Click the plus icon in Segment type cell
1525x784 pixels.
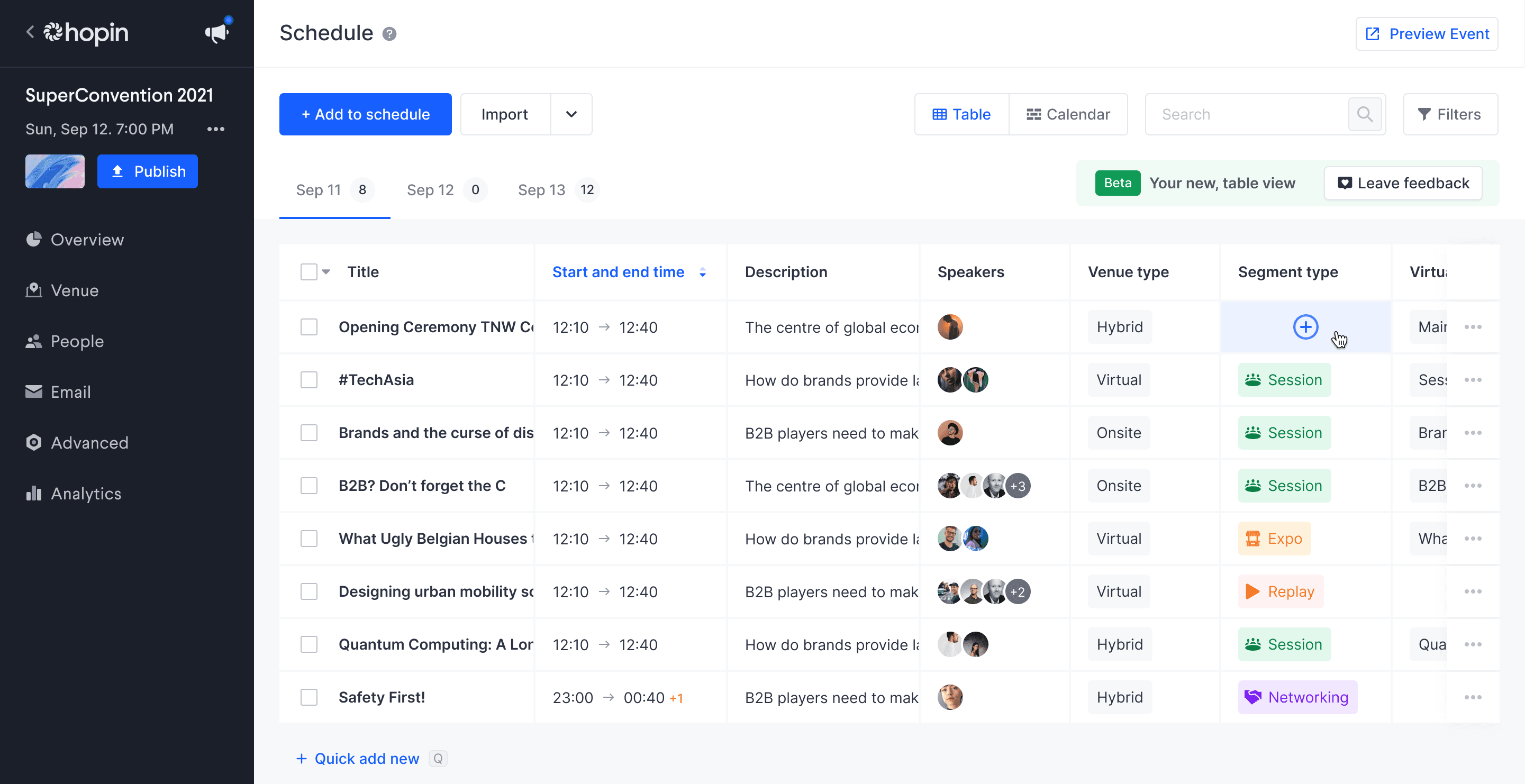click(1305, 327)
